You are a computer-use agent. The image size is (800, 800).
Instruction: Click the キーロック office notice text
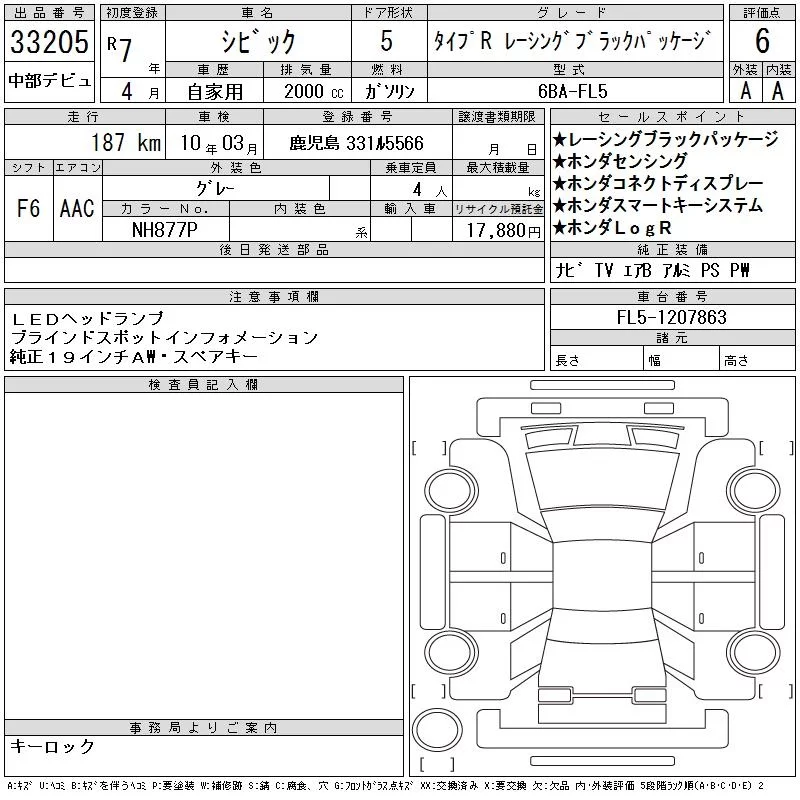point(52,746)
